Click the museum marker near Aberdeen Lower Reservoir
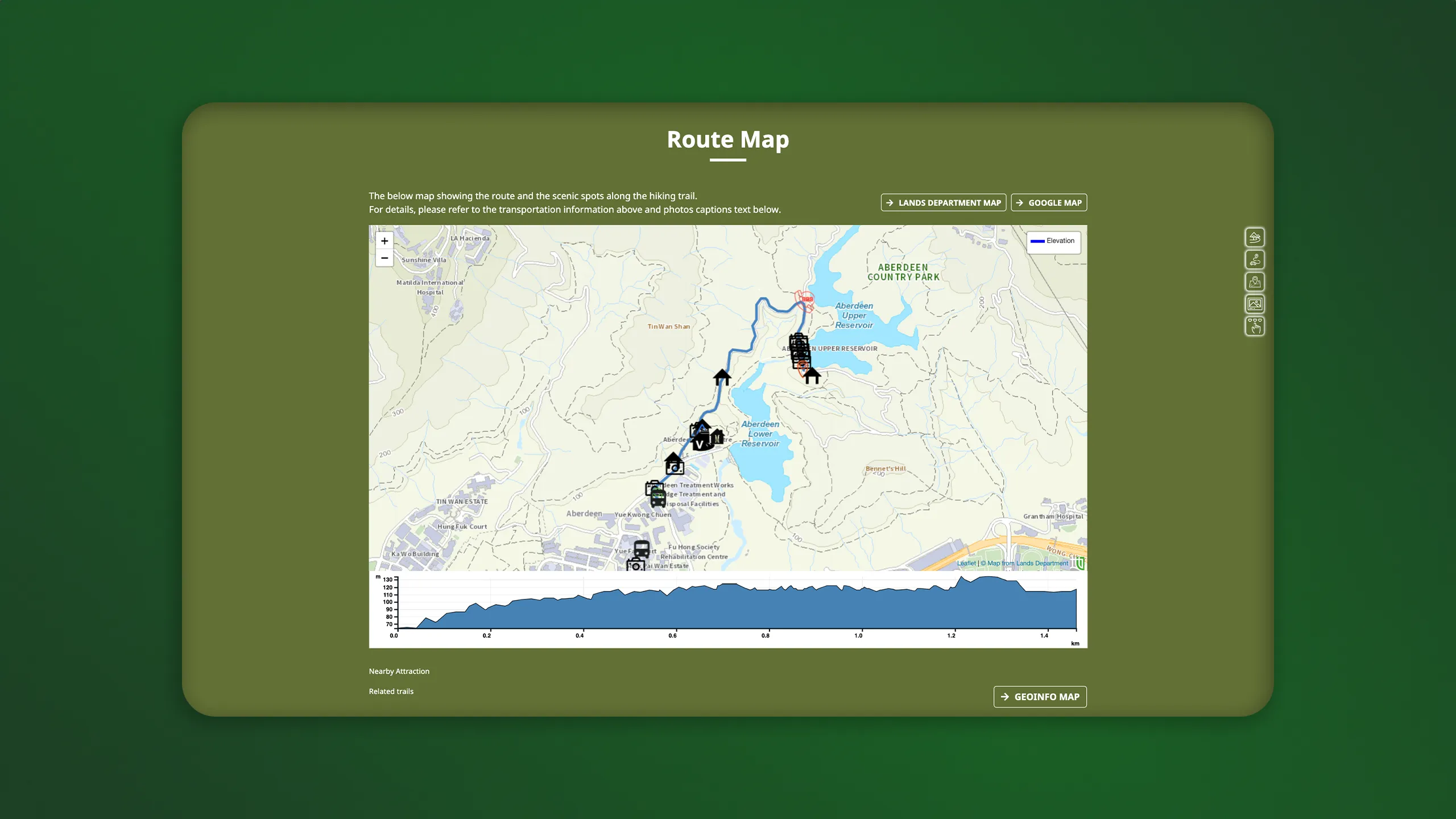 click(718, 437)
